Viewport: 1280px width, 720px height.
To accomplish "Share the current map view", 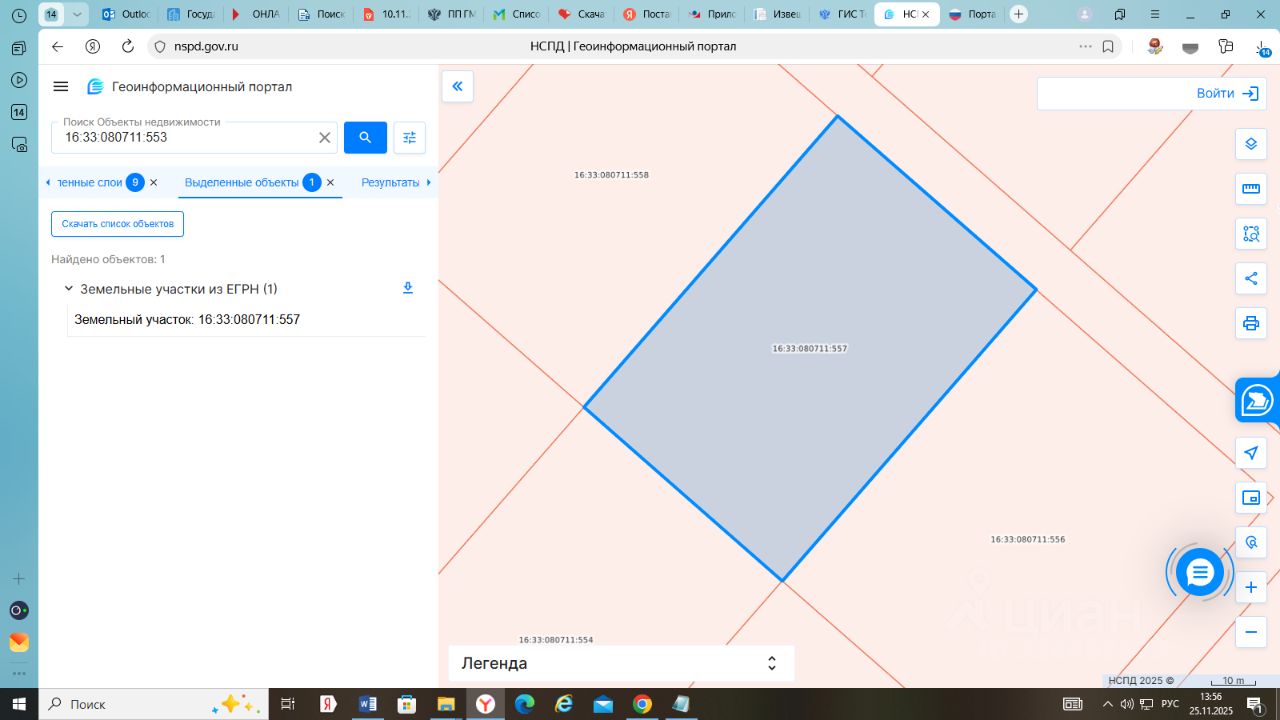I will 1251,279.
